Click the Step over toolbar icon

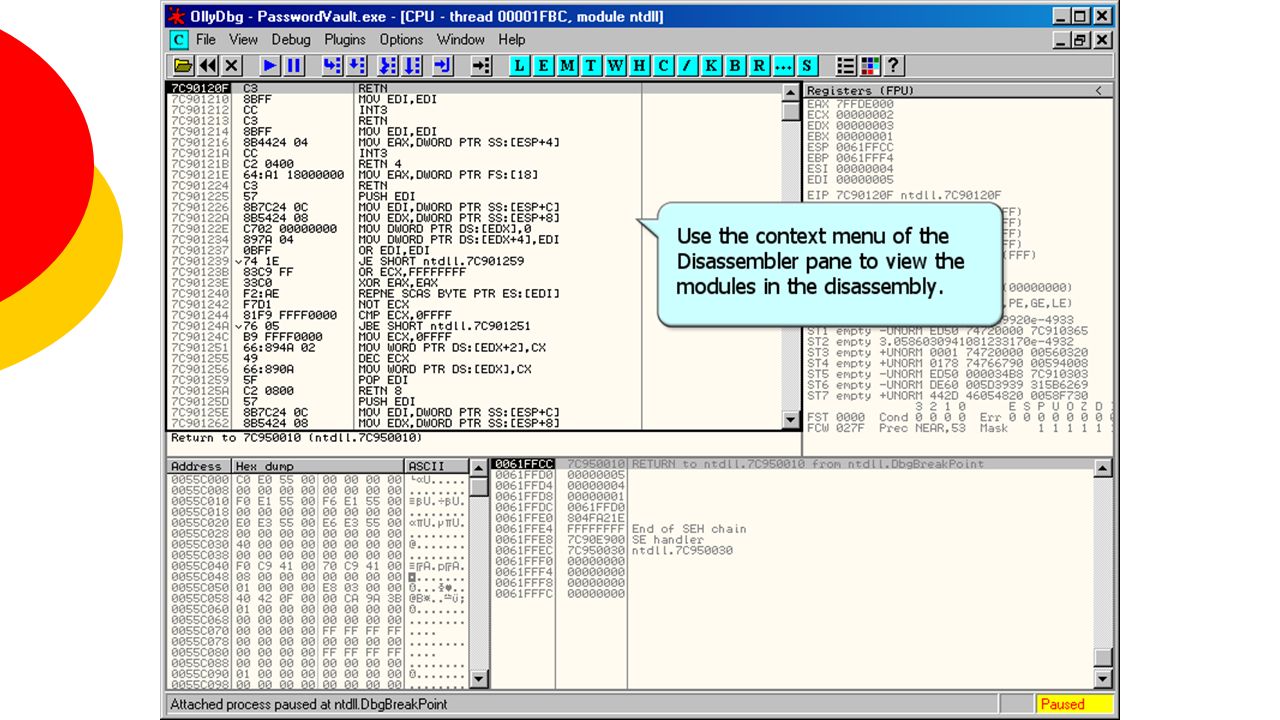(356, 66)
